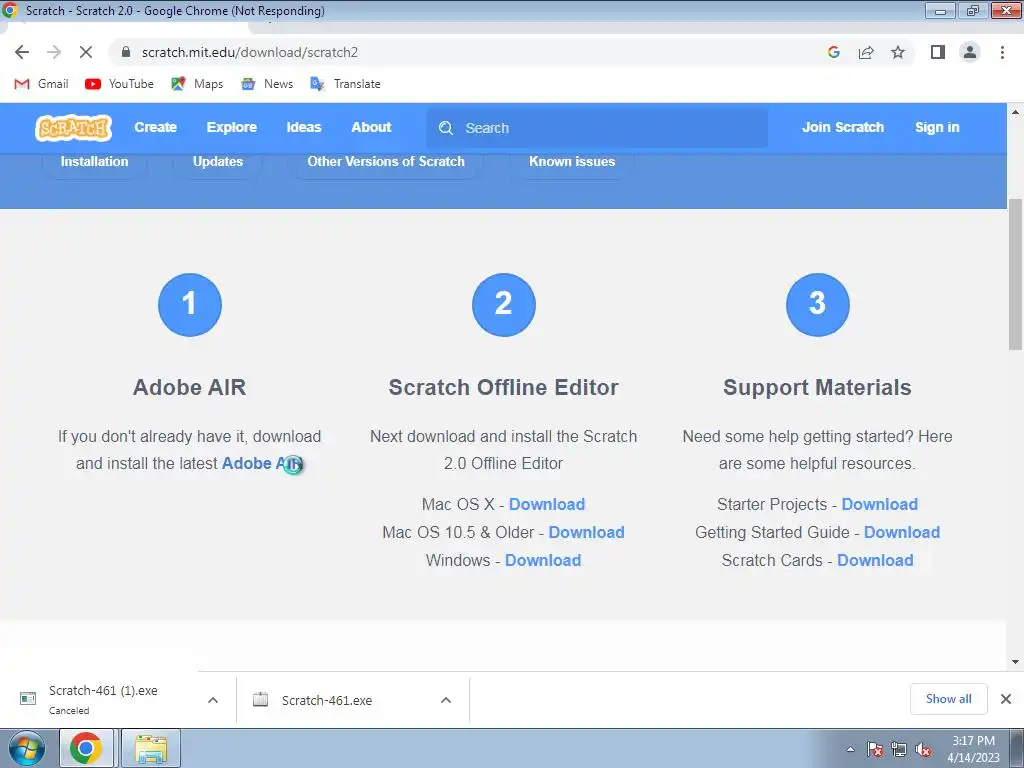Click the Windows Start button
Screen dimensions: 1024x768
(x=26, y=748)
